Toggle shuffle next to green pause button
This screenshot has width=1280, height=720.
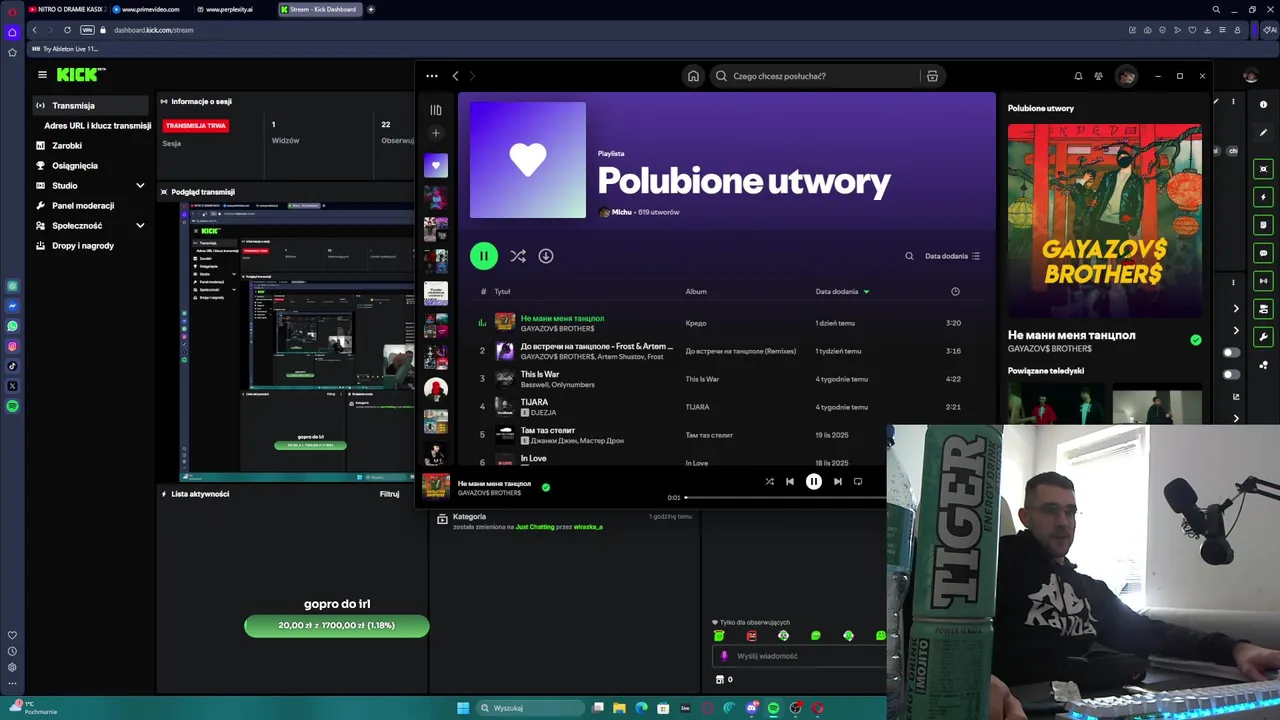(x=518, y=256)
